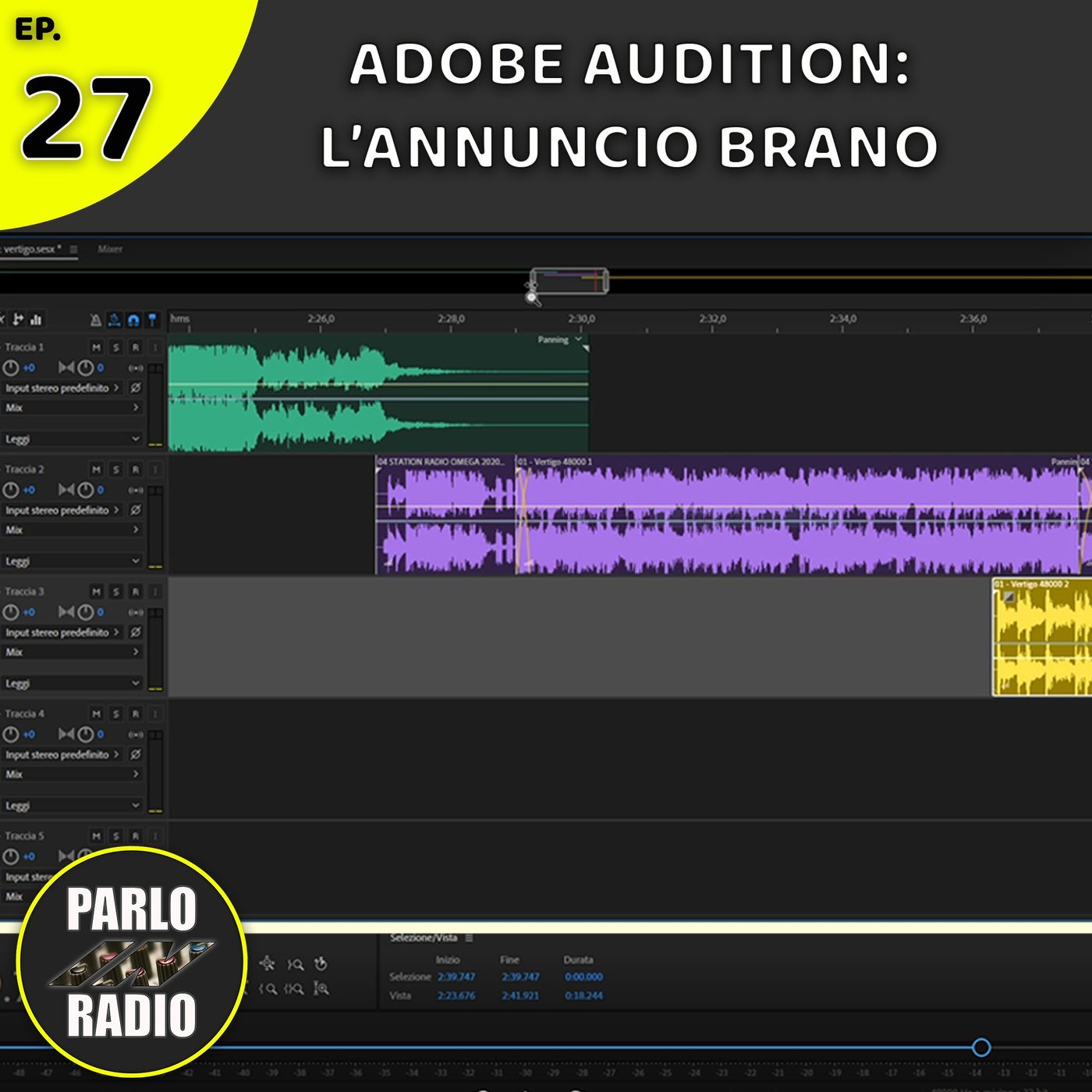The image size is (1092, 1092).
Task: Click the Vista Durata value 0:18.244
Action: point(583,996)
